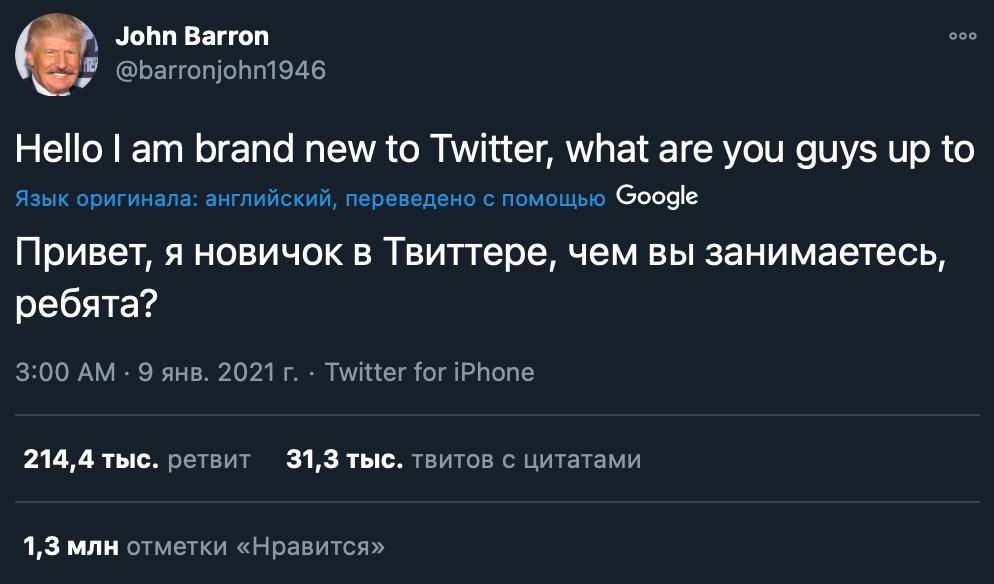Image resolution: width=994 pixels, height=584 pixels.
Task: Click the 1,3 млн likes count
Action: tap(70, 546)
